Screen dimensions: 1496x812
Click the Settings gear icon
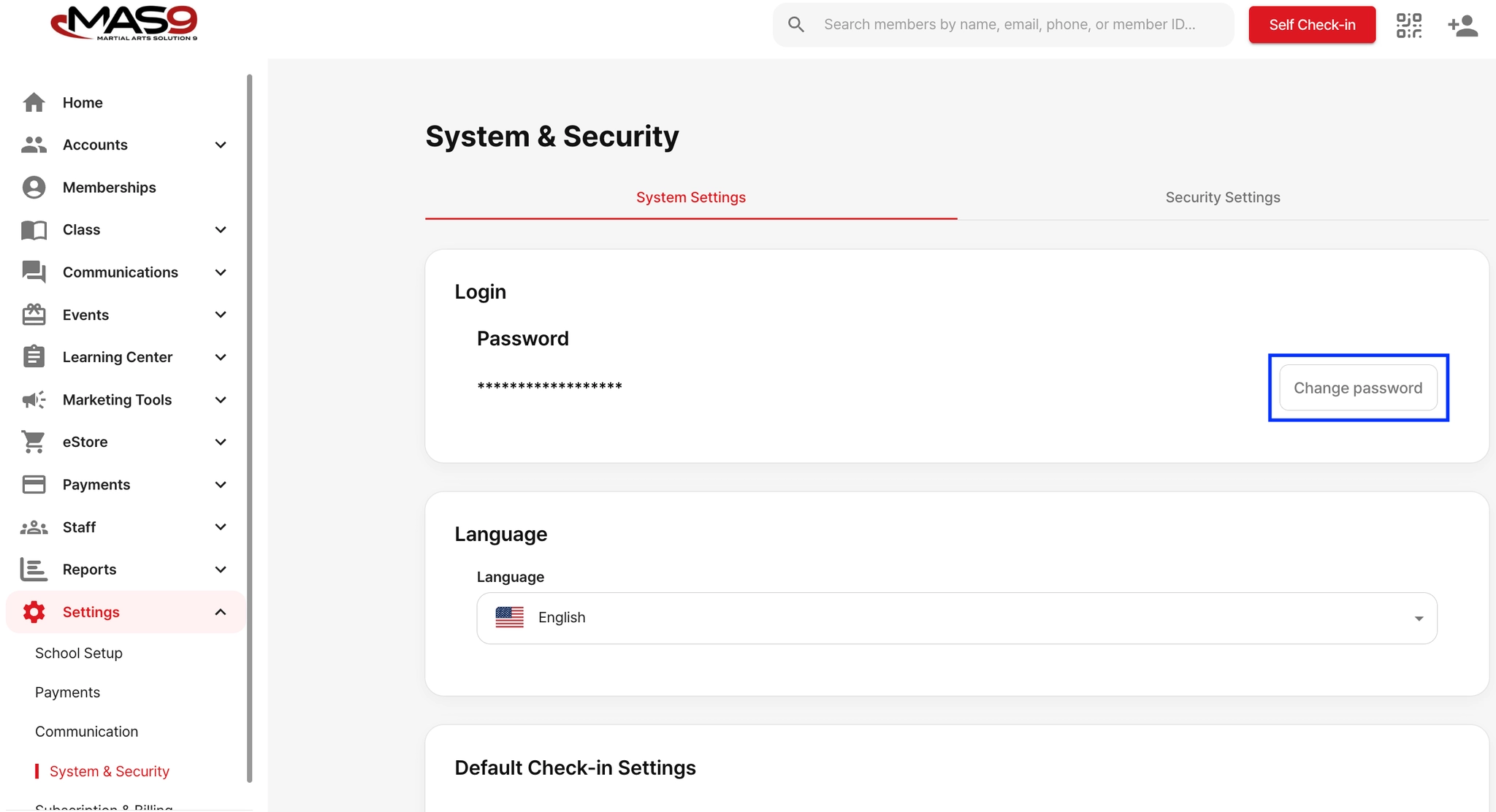pyautogui.click(x=33, y=612)
